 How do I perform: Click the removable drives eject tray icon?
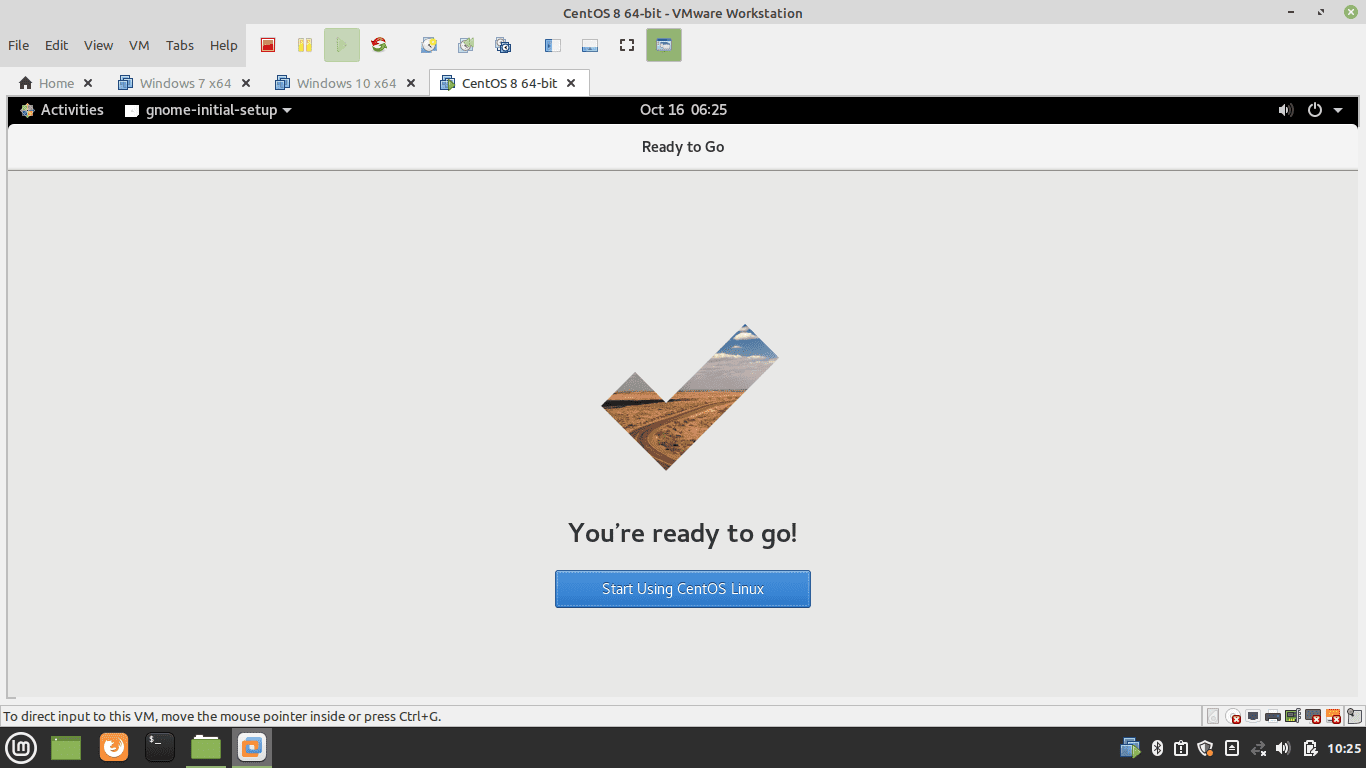1232,748
